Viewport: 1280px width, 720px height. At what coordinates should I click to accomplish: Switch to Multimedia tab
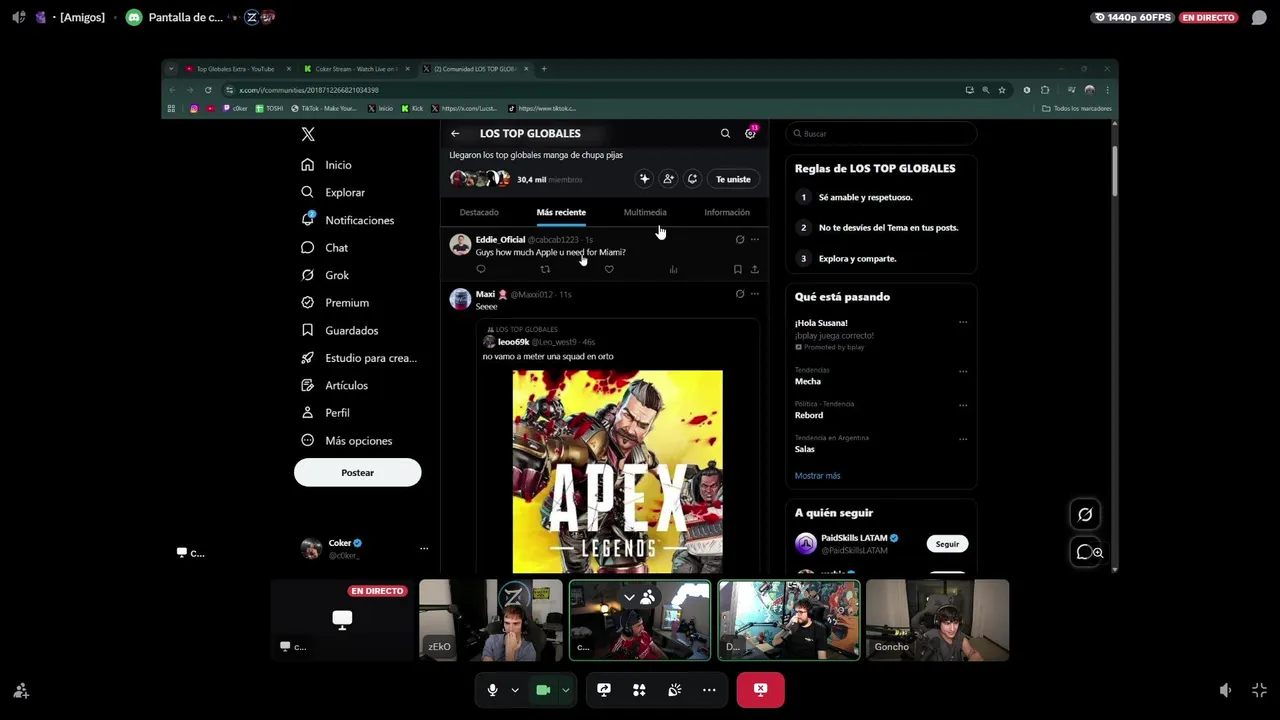click(x=645, y=212)
